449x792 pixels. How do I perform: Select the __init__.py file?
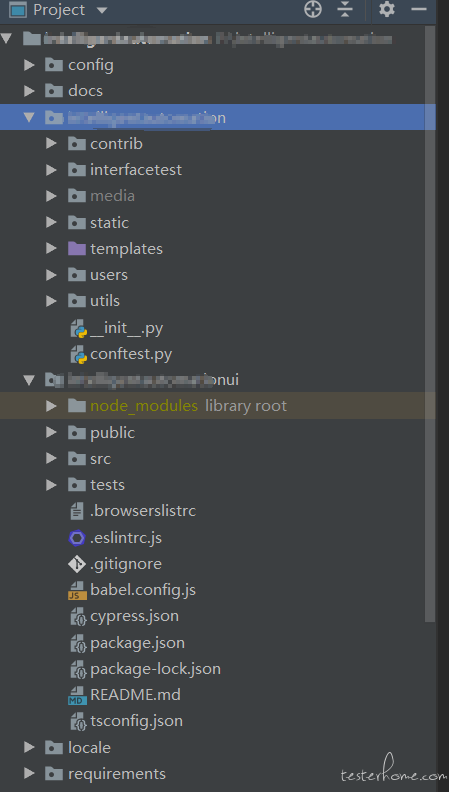tap(127, 329)
